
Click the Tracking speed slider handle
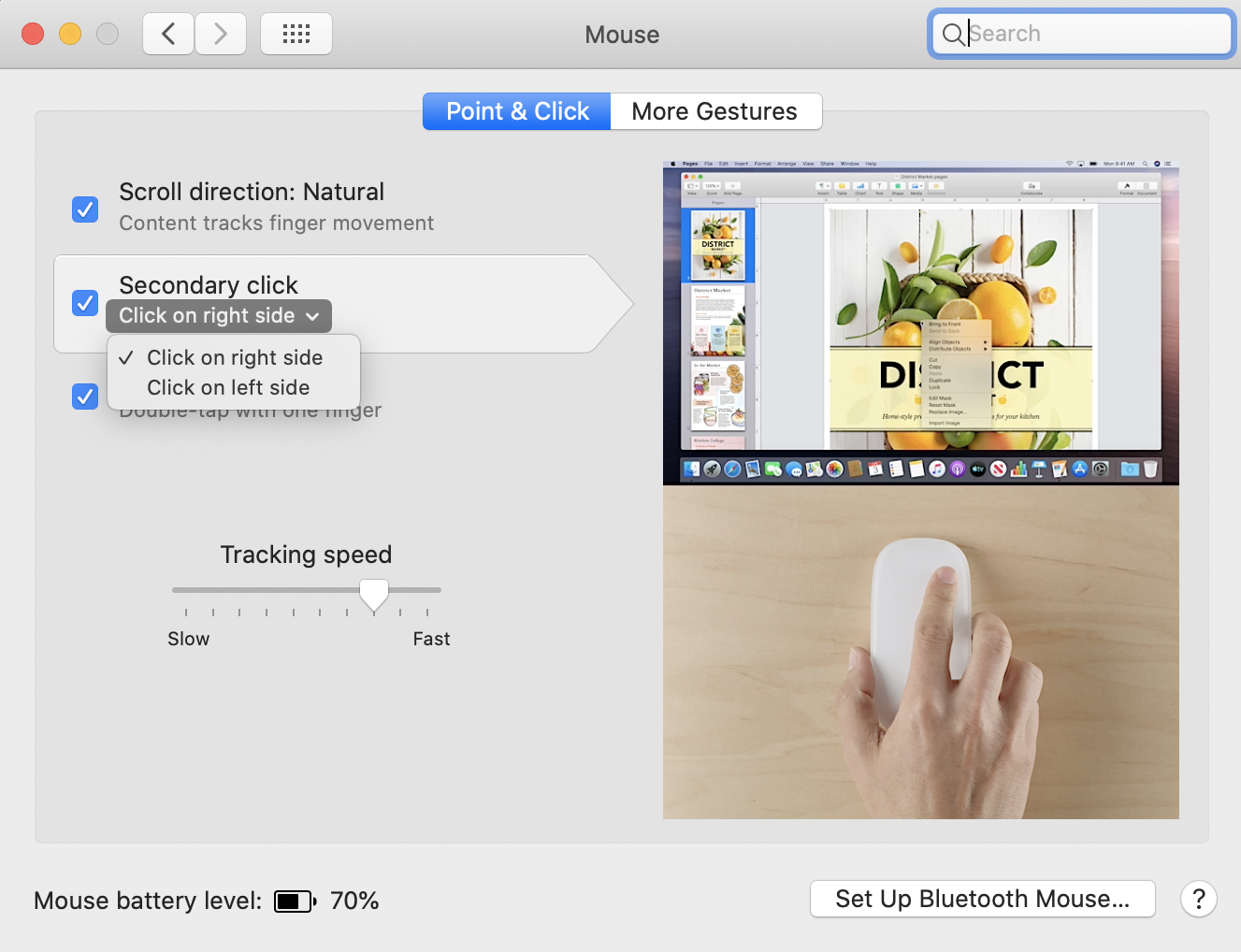374,595
